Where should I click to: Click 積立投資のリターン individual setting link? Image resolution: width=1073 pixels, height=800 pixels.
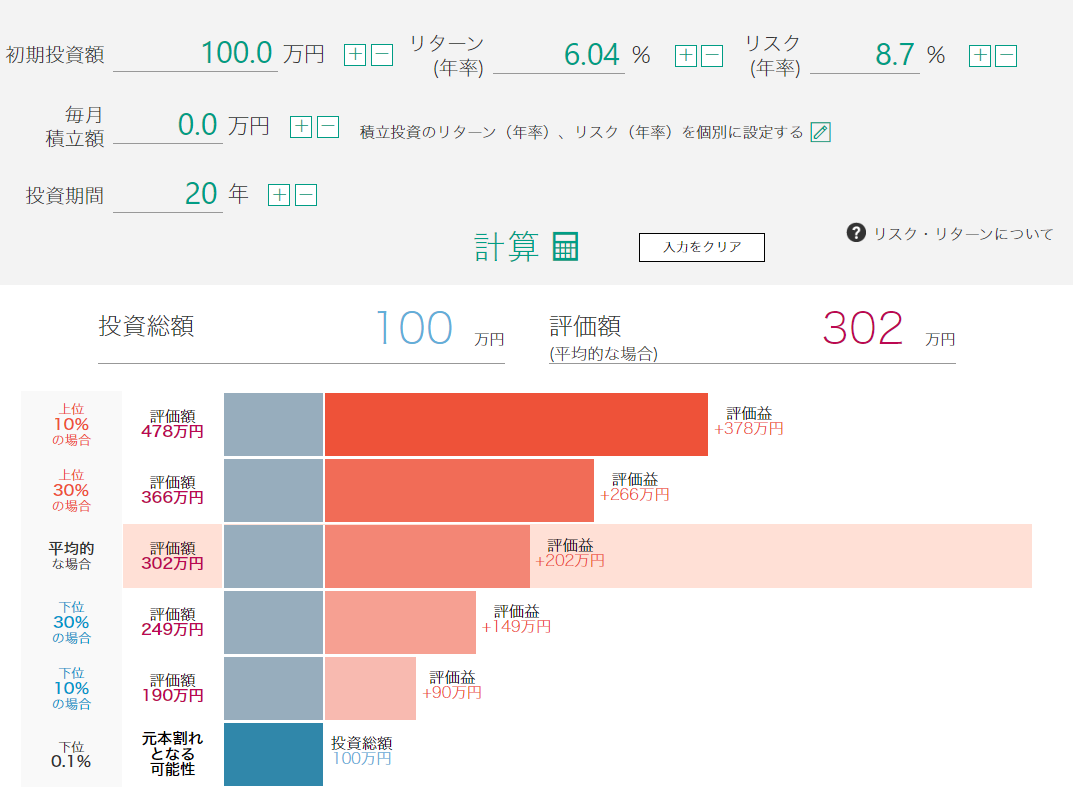click(582, 132)
